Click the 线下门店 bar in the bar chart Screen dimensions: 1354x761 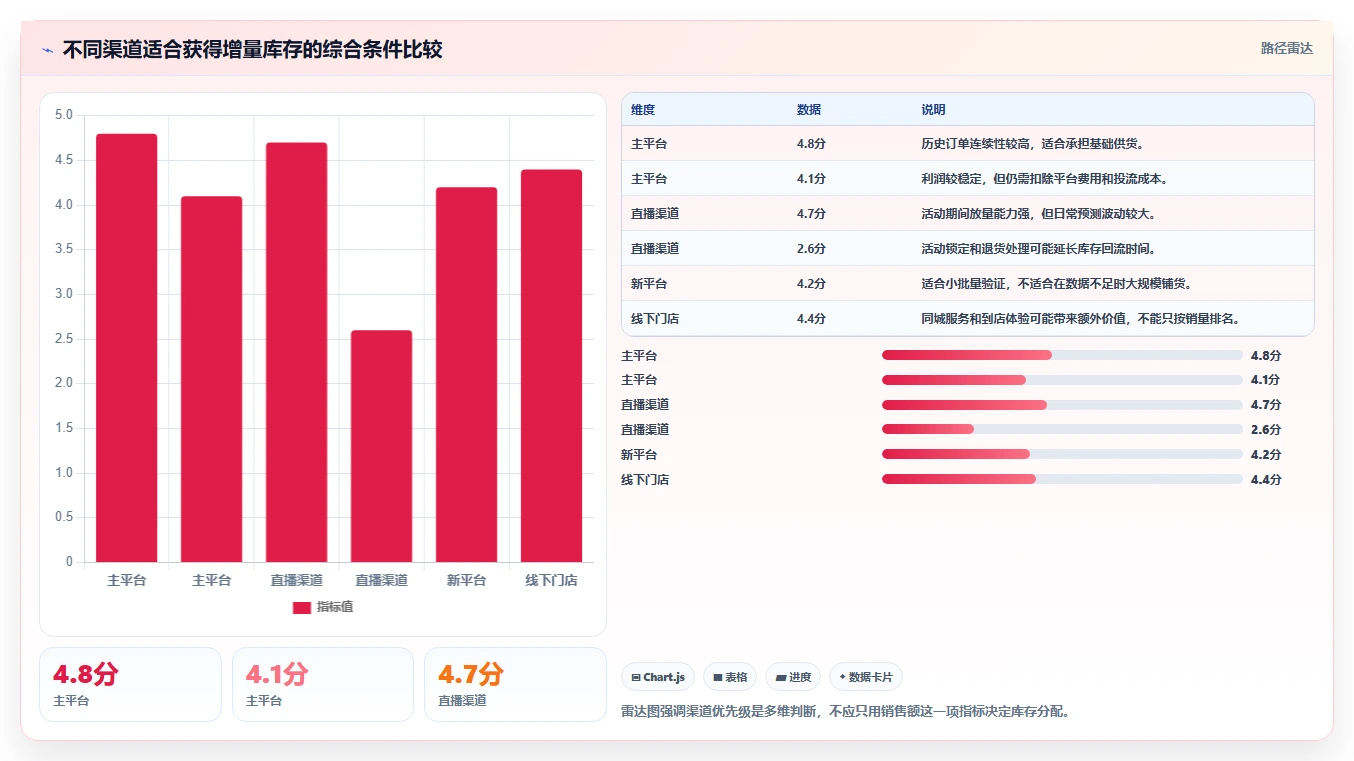coord(551,365)
